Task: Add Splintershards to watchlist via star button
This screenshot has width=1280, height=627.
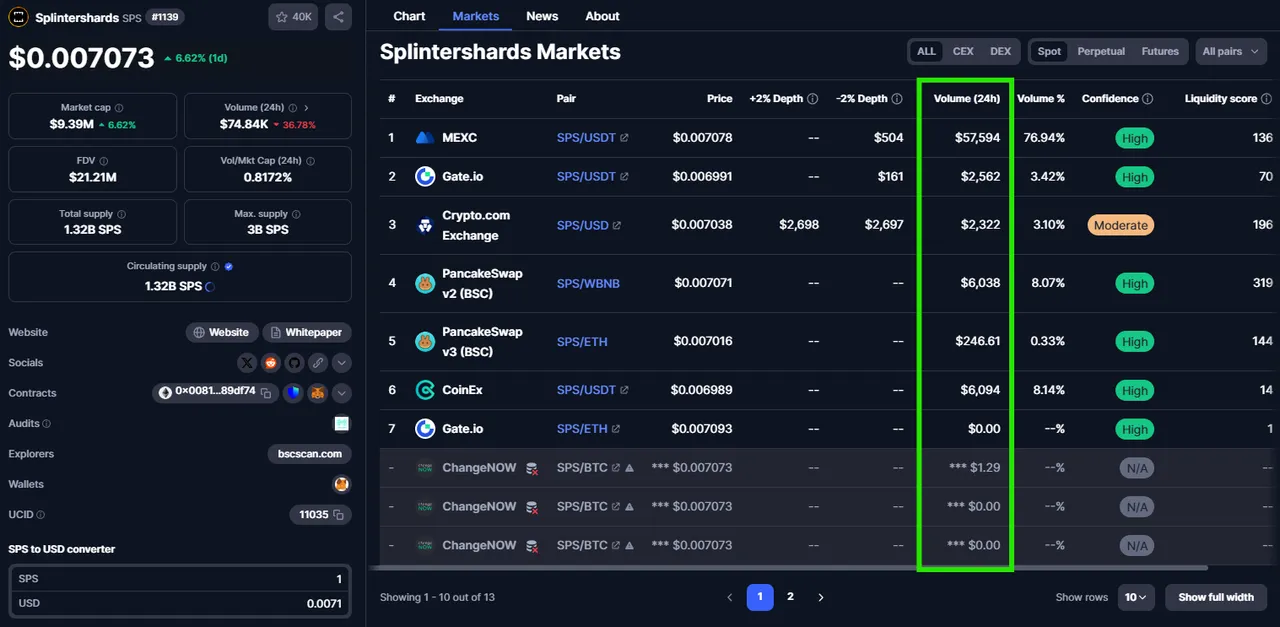Action: tap(293, 17)
